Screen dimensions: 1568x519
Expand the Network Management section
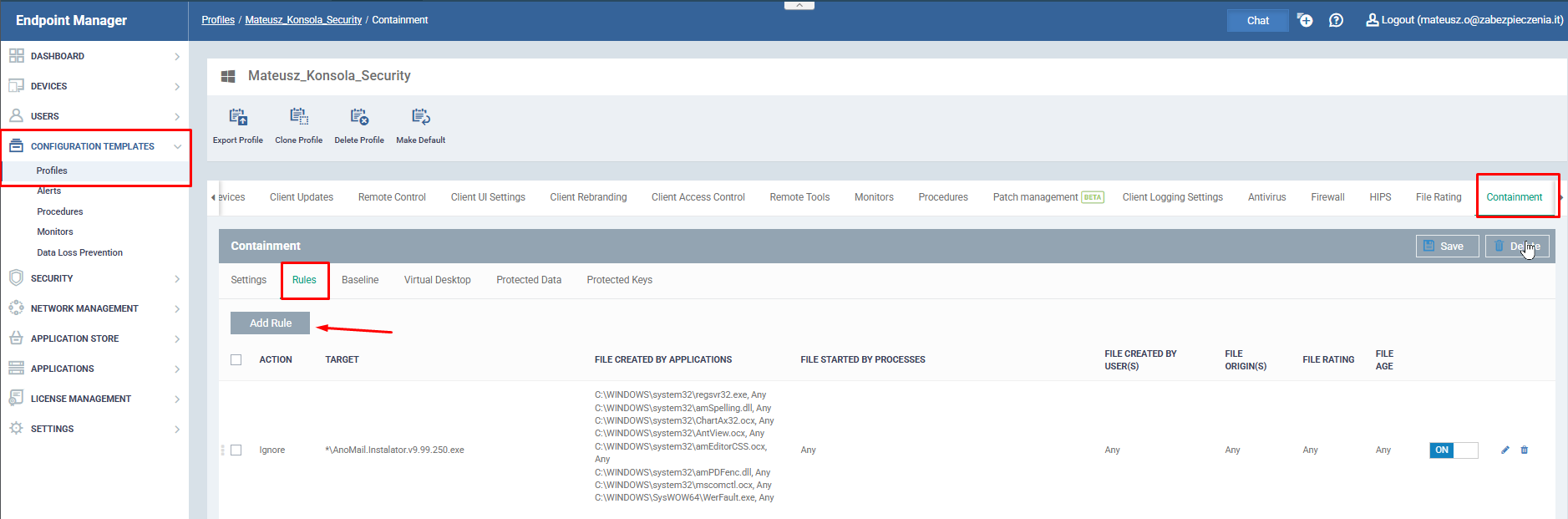tap(94, 308)
